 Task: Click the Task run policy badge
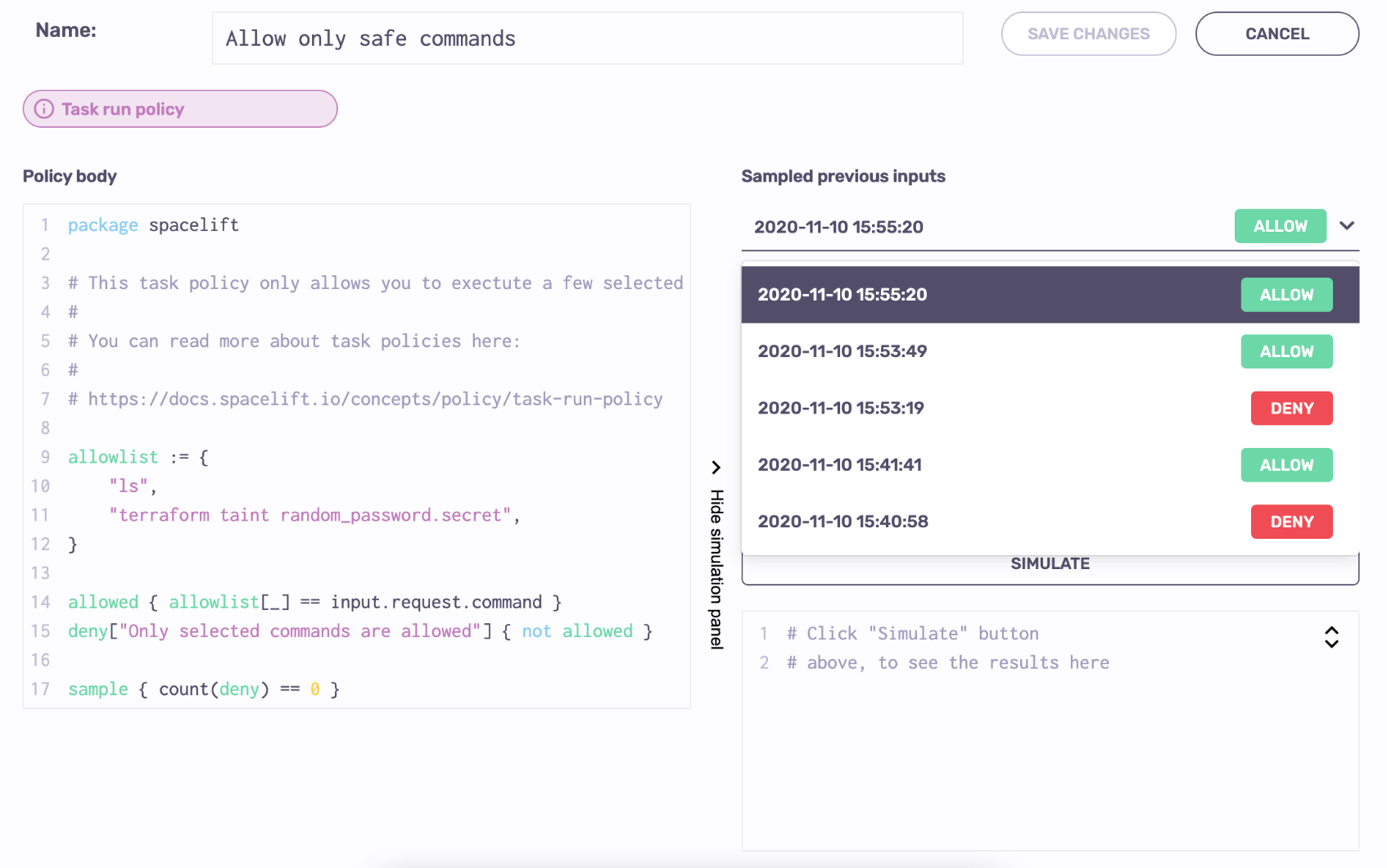pyautogui.click(x=180, y=109)
